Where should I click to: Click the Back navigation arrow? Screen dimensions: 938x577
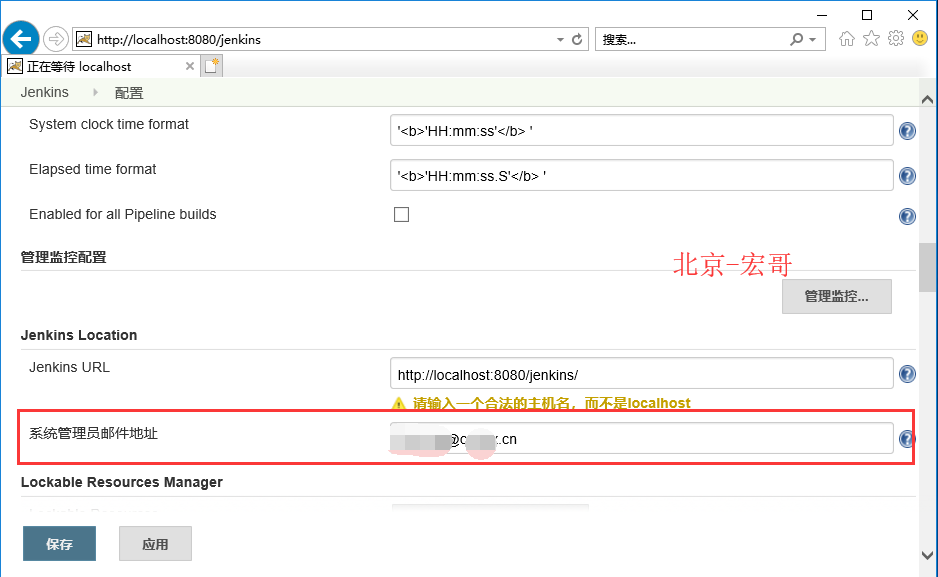pyautogui.click(x=20, y=38)
